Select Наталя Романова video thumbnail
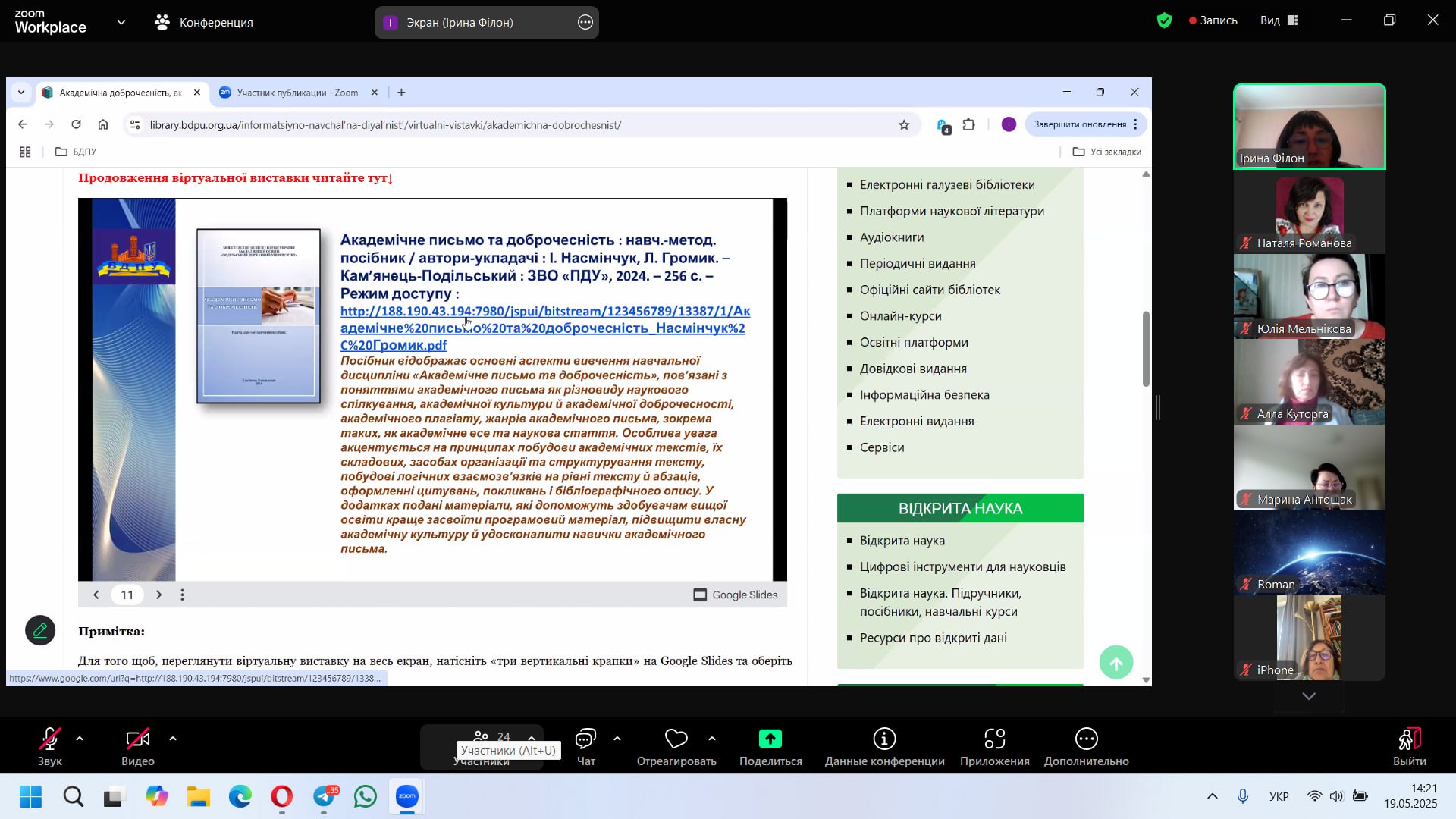The height and width of the screenshot is (819, 1456). point(1309,212)
